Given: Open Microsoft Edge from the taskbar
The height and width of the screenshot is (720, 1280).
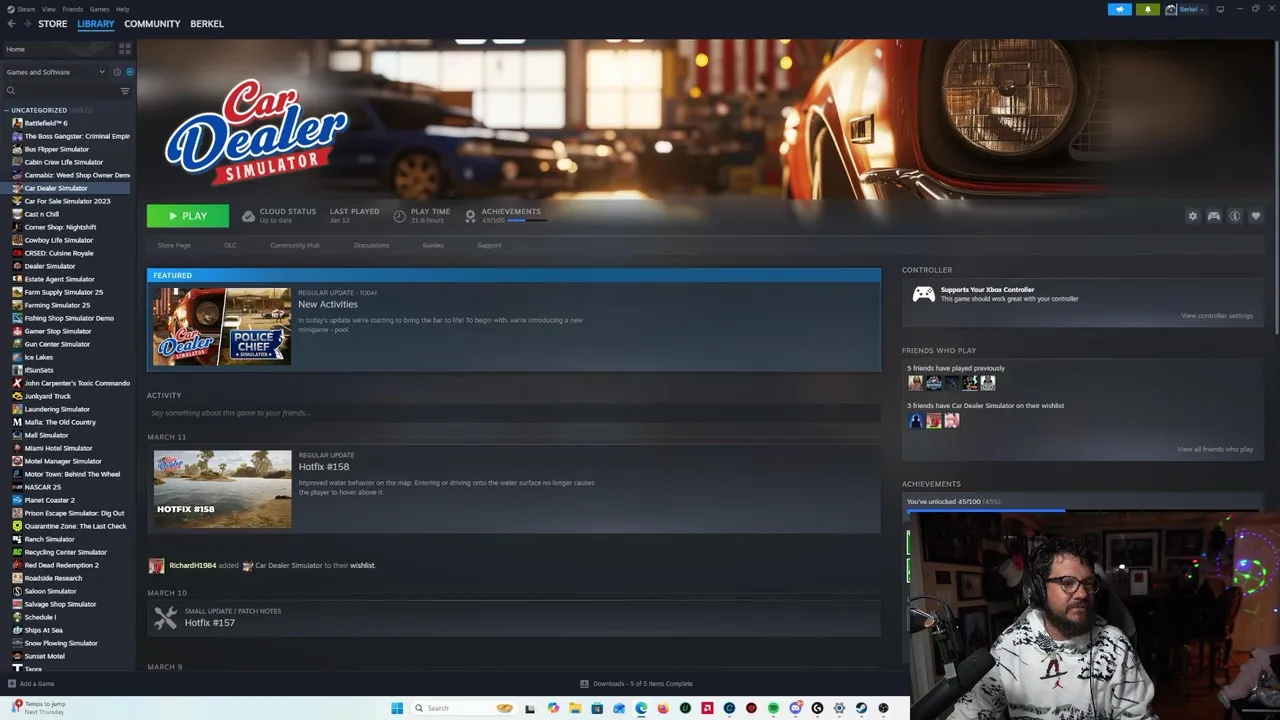Looking at the screenshot, I should tap(641, 708).
